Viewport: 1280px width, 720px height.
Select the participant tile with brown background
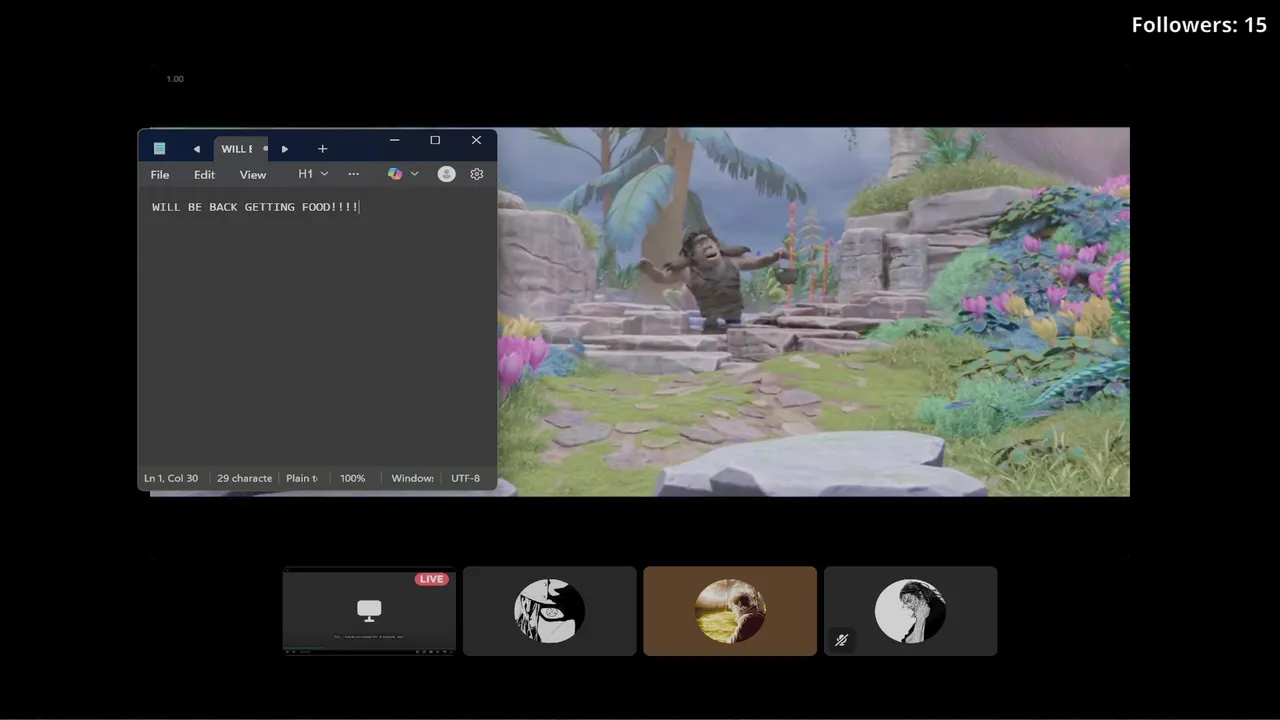(730, 611)
